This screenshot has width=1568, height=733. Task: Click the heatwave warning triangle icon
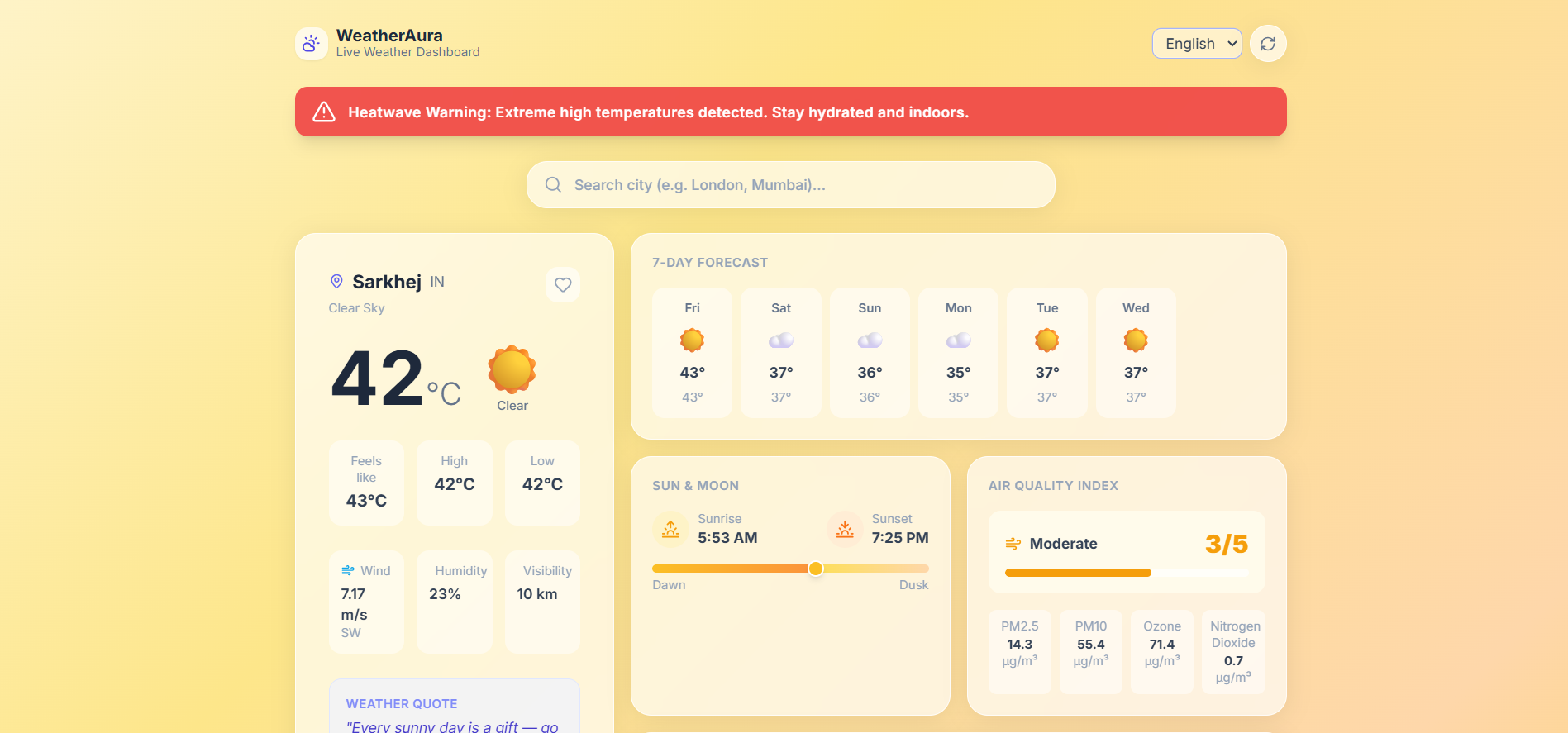coord(324,112)
